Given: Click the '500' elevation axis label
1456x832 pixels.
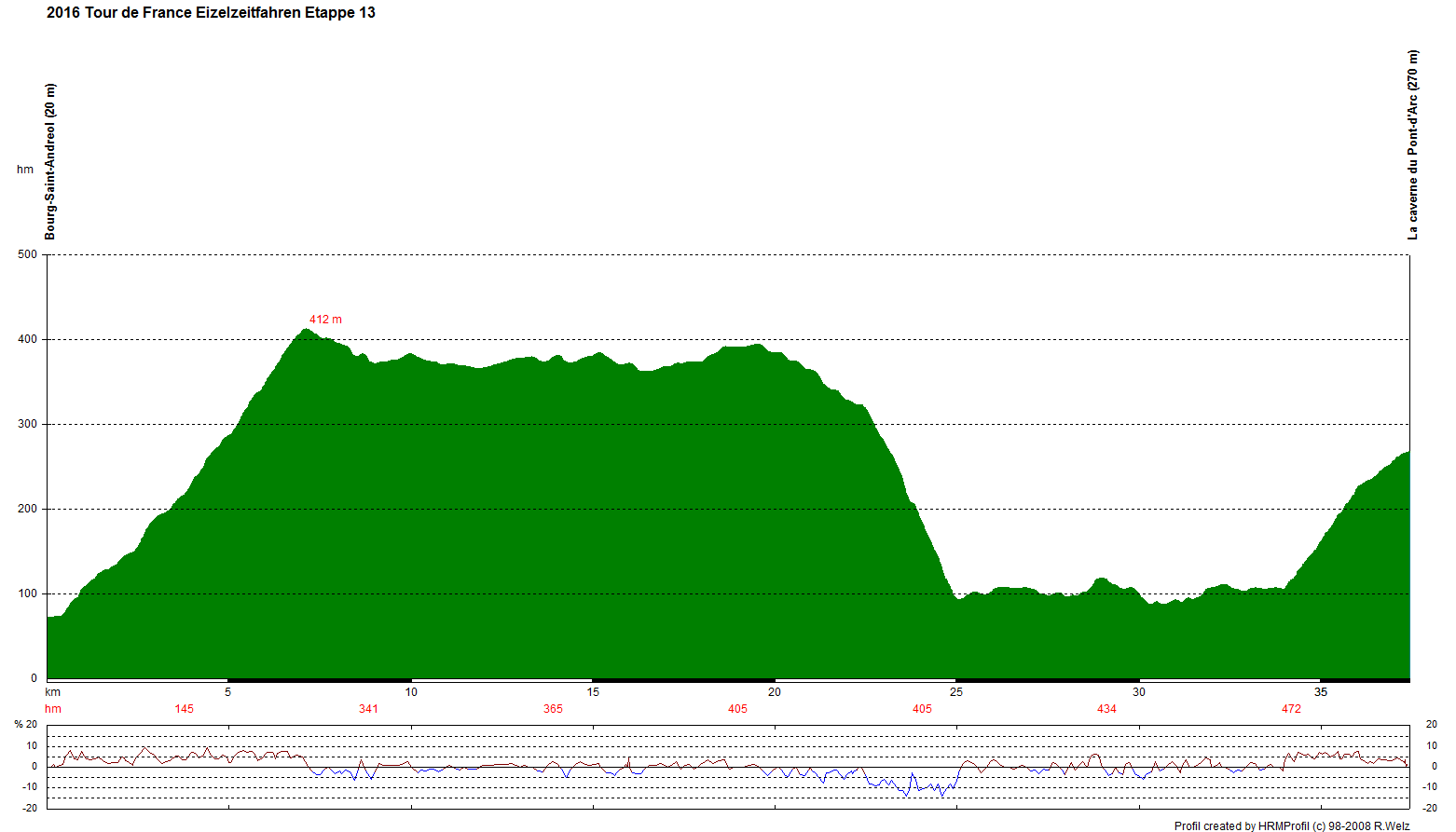Looking at the screenshot, I should click(28, 254).
